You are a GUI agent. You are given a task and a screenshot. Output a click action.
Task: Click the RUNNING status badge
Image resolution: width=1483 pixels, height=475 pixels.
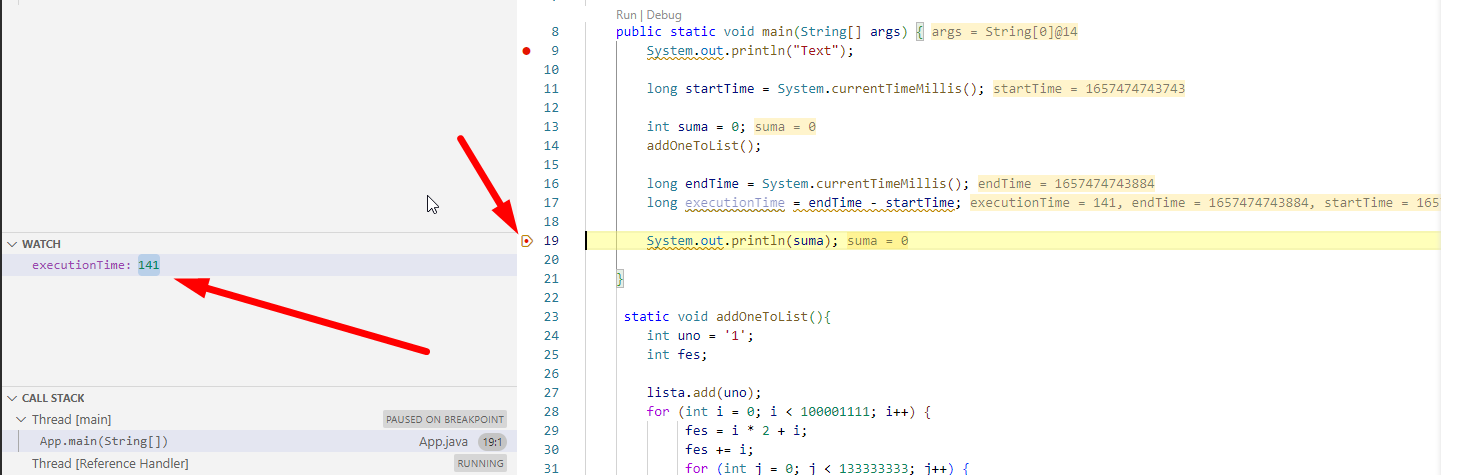[x=480, y=463]
